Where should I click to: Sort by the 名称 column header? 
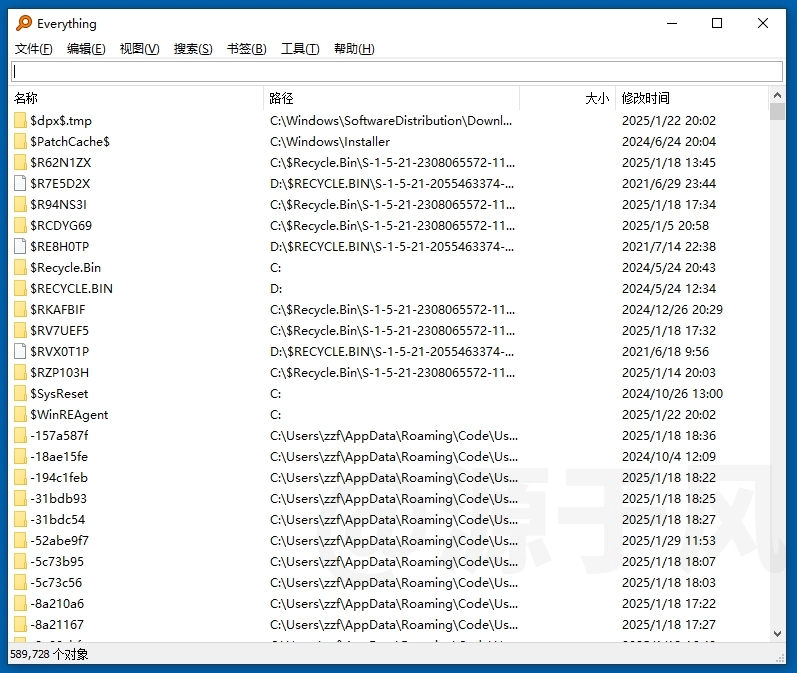(x=136, y=98)
